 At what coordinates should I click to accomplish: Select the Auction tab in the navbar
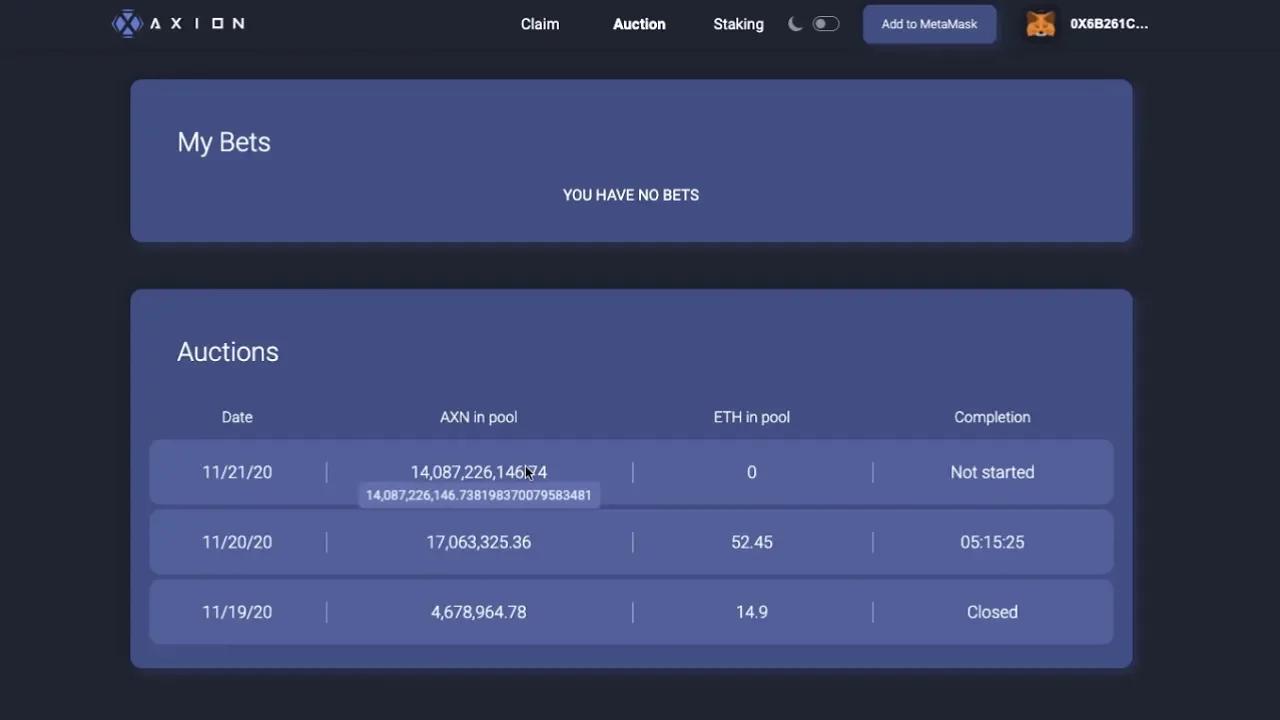[638, 24]
